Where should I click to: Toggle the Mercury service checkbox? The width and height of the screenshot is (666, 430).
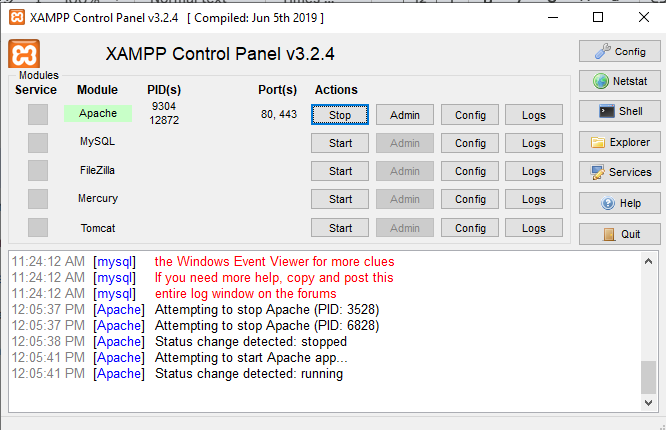[x=38, y=199]
